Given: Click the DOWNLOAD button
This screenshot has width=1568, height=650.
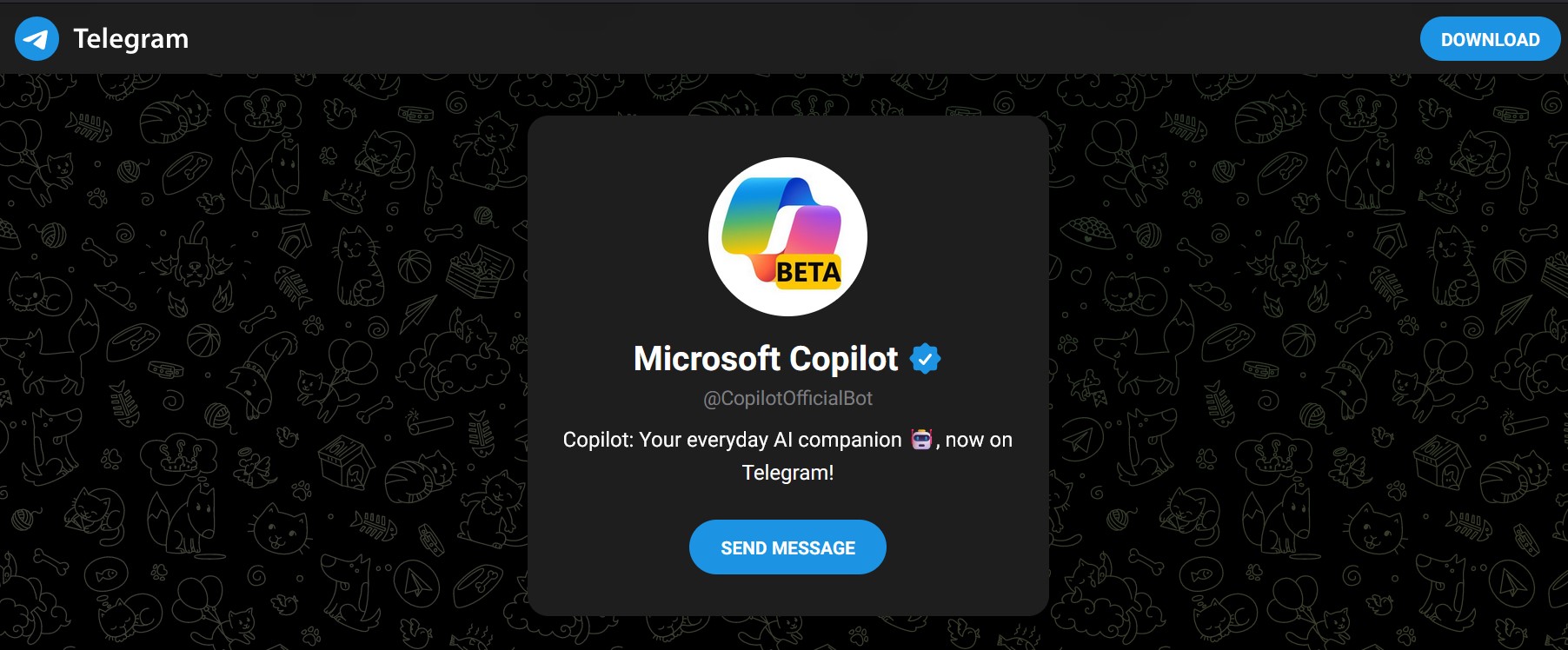Looking at the screenshot, I should [1490, 39].
